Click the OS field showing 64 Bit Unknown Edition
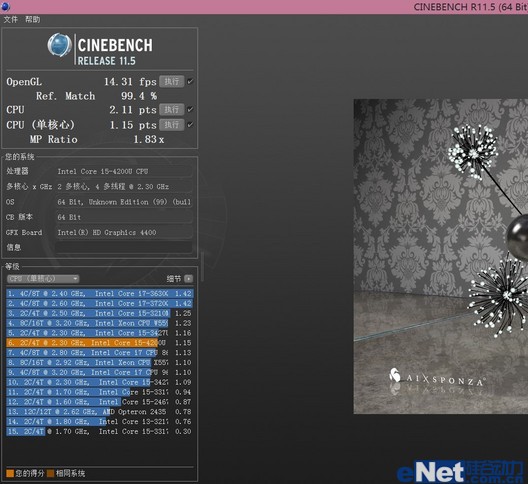This screenshot has height=484, width=528. point(124,202)
